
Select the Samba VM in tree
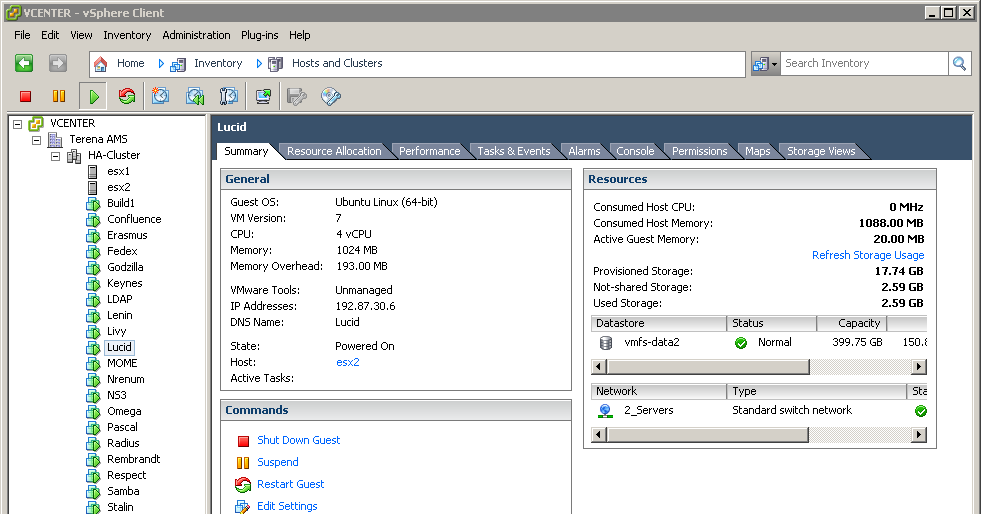[123, 491]
